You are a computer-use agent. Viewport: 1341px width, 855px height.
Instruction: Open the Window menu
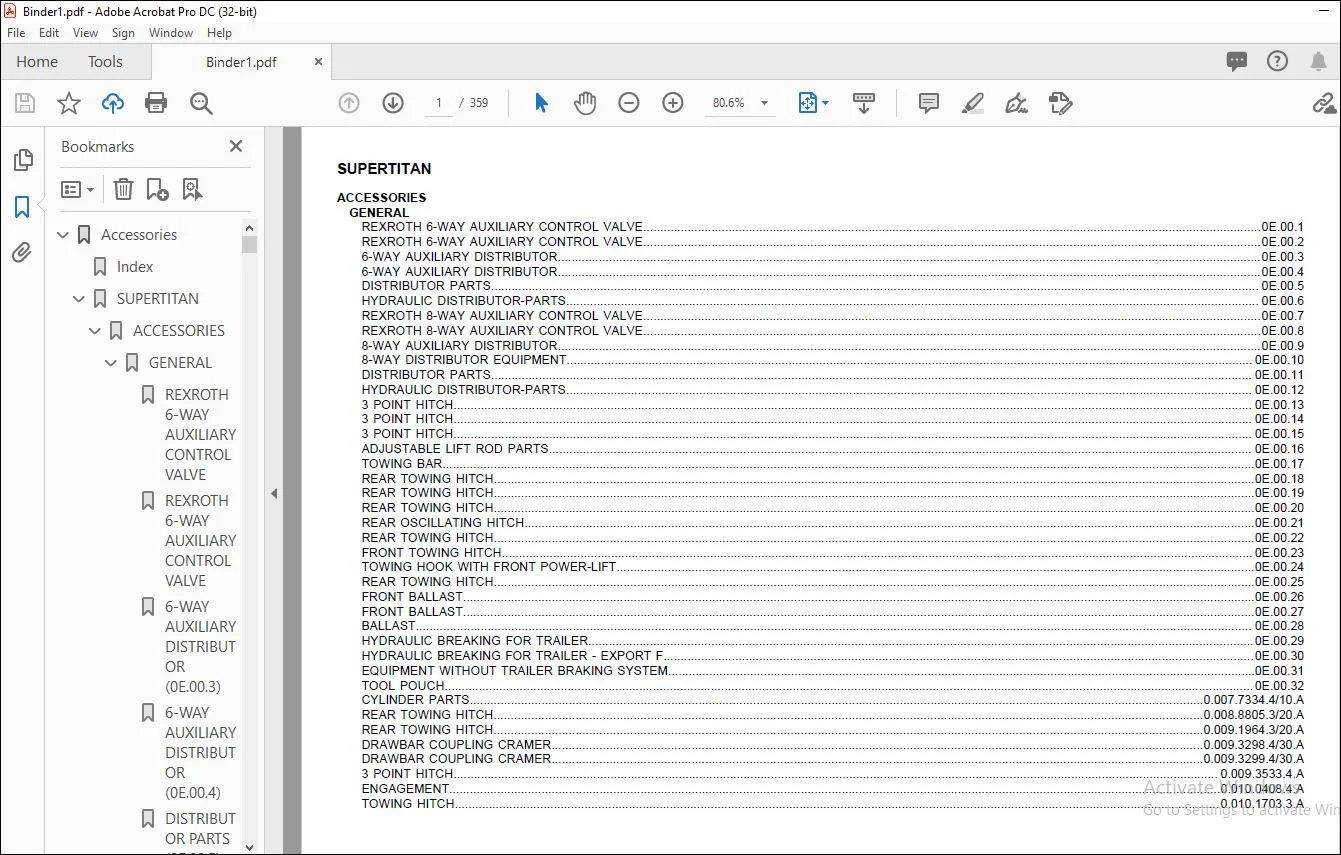coord(171,33)
